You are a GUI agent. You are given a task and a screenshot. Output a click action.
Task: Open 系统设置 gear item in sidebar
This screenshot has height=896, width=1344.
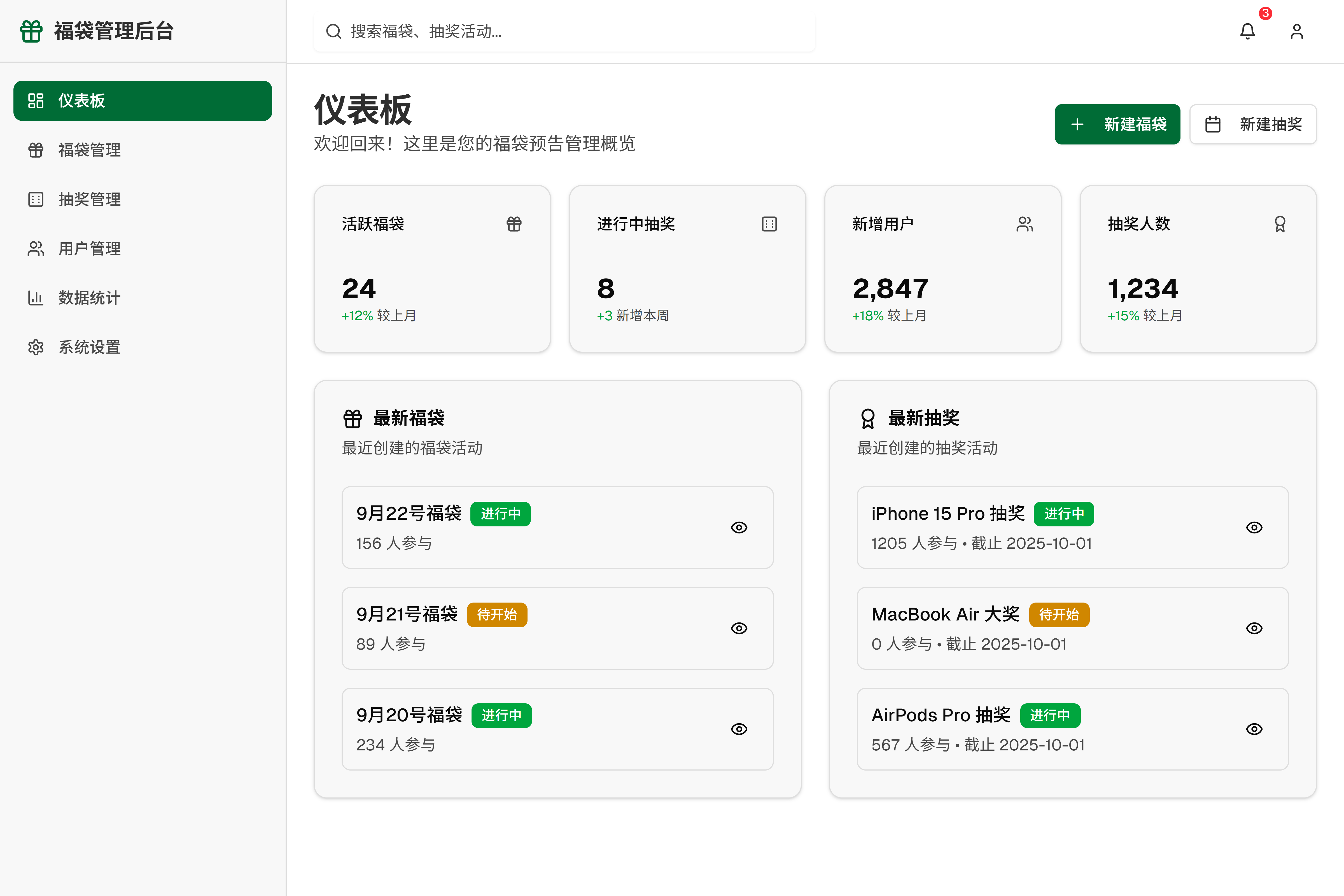point(88,347)
